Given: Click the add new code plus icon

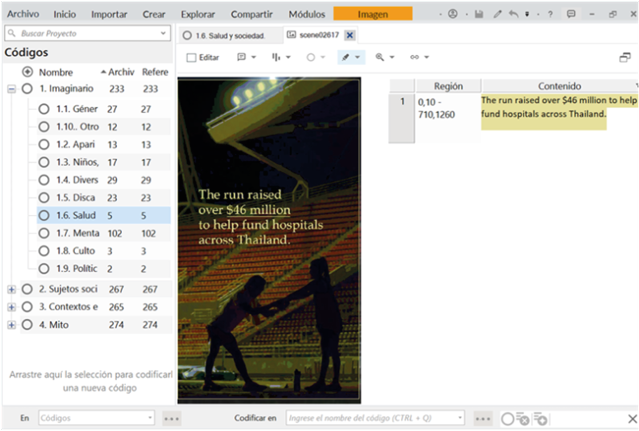Looking at the screenshot, I should [27, 72].
